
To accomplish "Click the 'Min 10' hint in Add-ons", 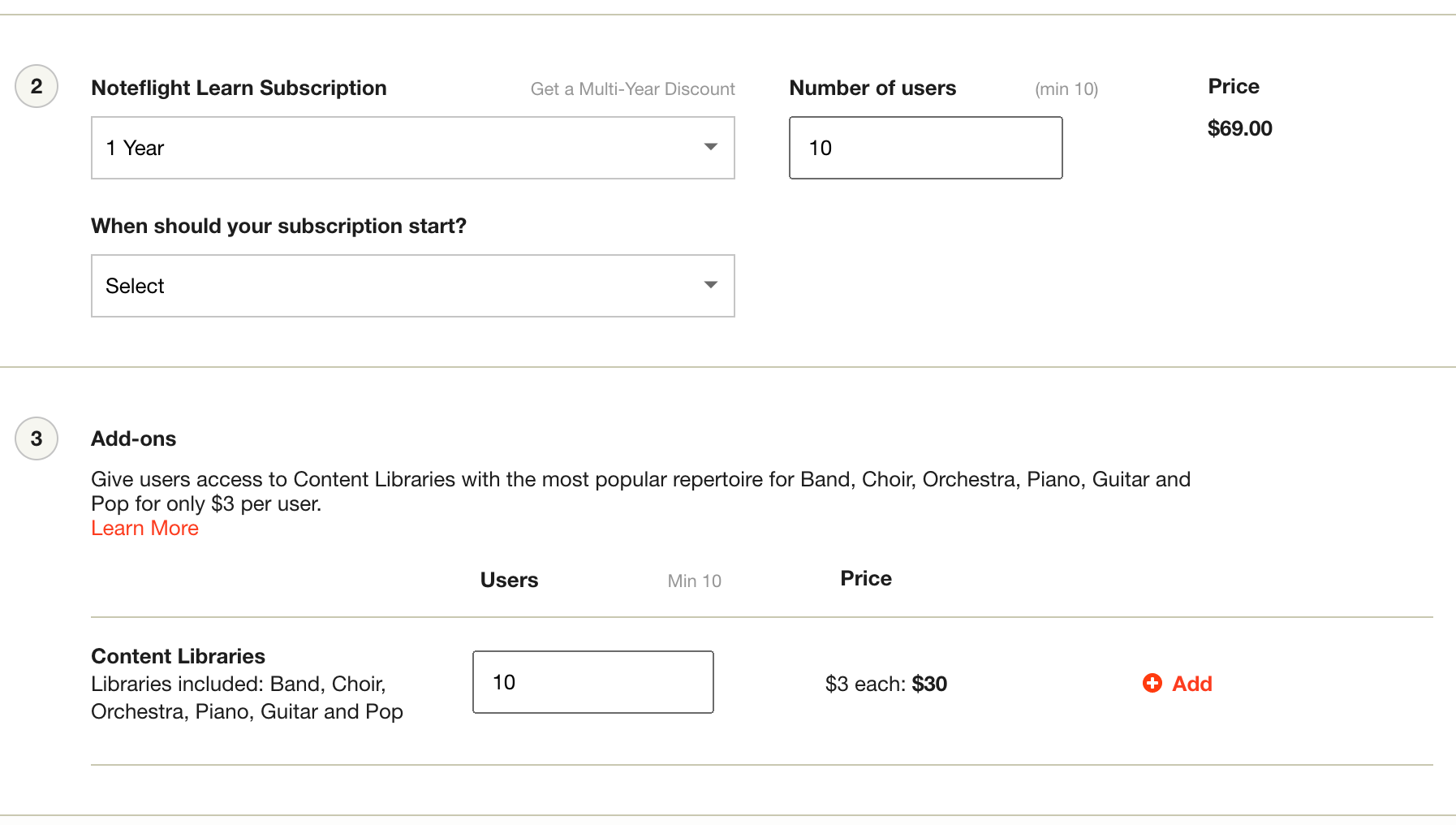I will [694, 581].
